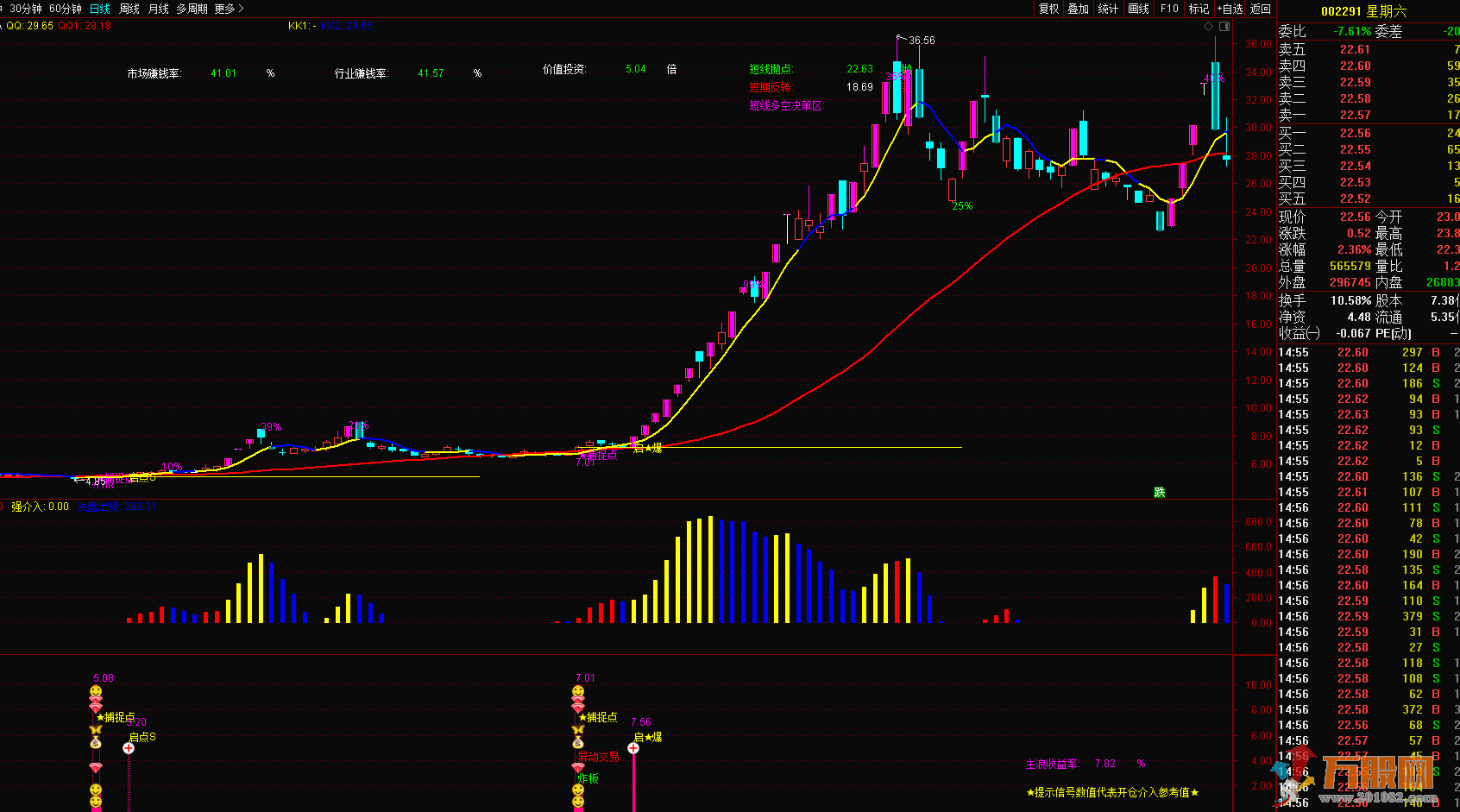This screenshot has height=812, width=1460.
Task: Click the 25% retracement label on chart
Action: point(962,206)
